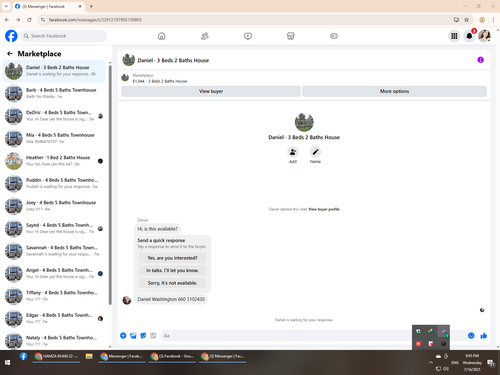This screenshot has height=375, width=500.
Task: Attach a photo using the image icon
Action: 133,336
